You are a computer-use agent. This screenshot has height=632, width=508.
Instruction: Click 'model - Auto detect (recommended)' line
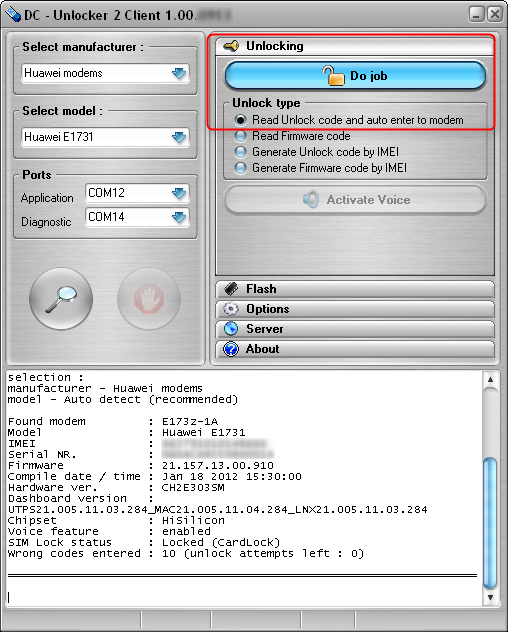[123, 399]
